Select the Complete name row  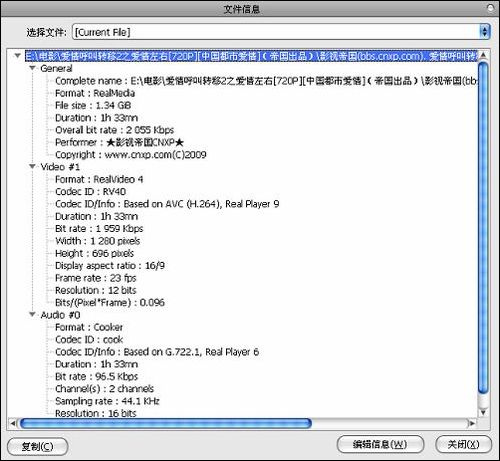(266, 81)
